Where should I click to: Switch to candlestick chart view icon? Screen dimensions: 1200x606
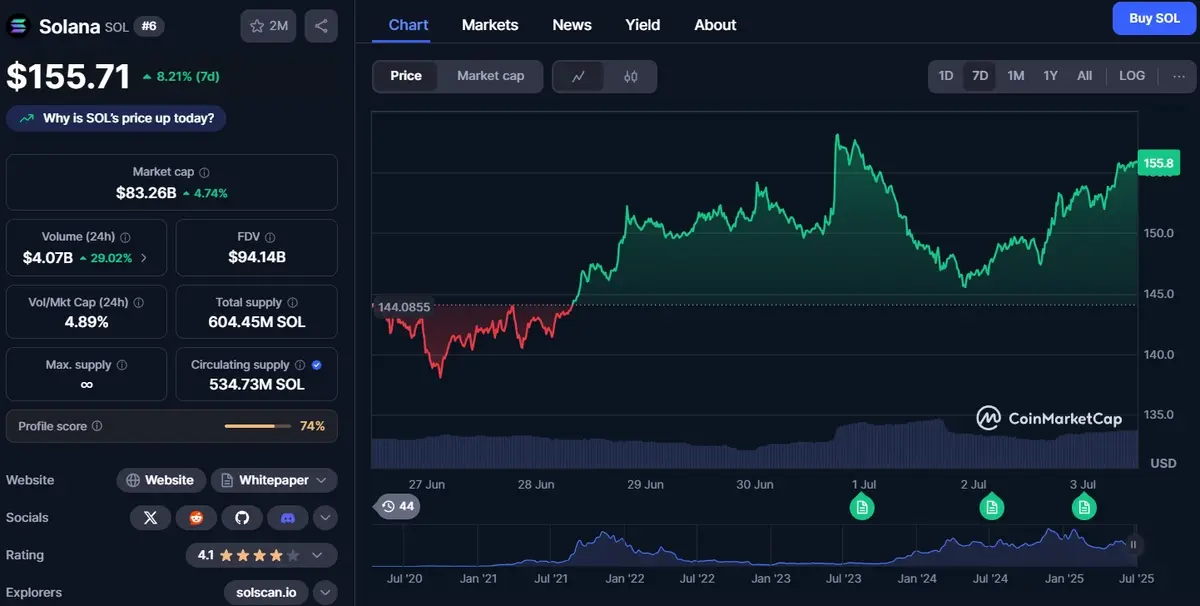pos(630,76)
